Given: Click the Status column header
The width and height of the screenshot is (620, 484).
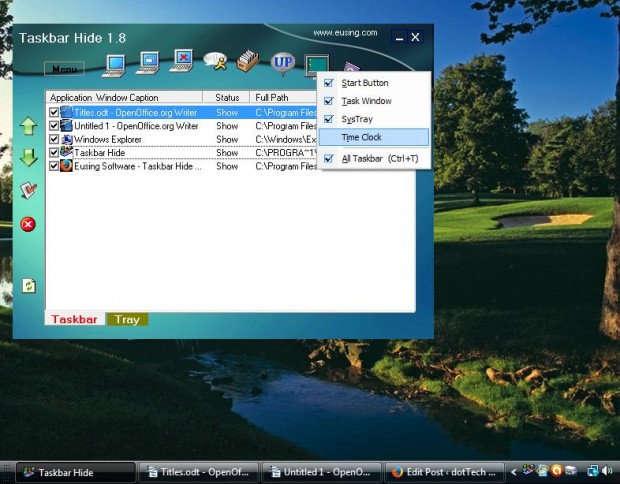Looking at the screenshot, I should coord(226,97).
